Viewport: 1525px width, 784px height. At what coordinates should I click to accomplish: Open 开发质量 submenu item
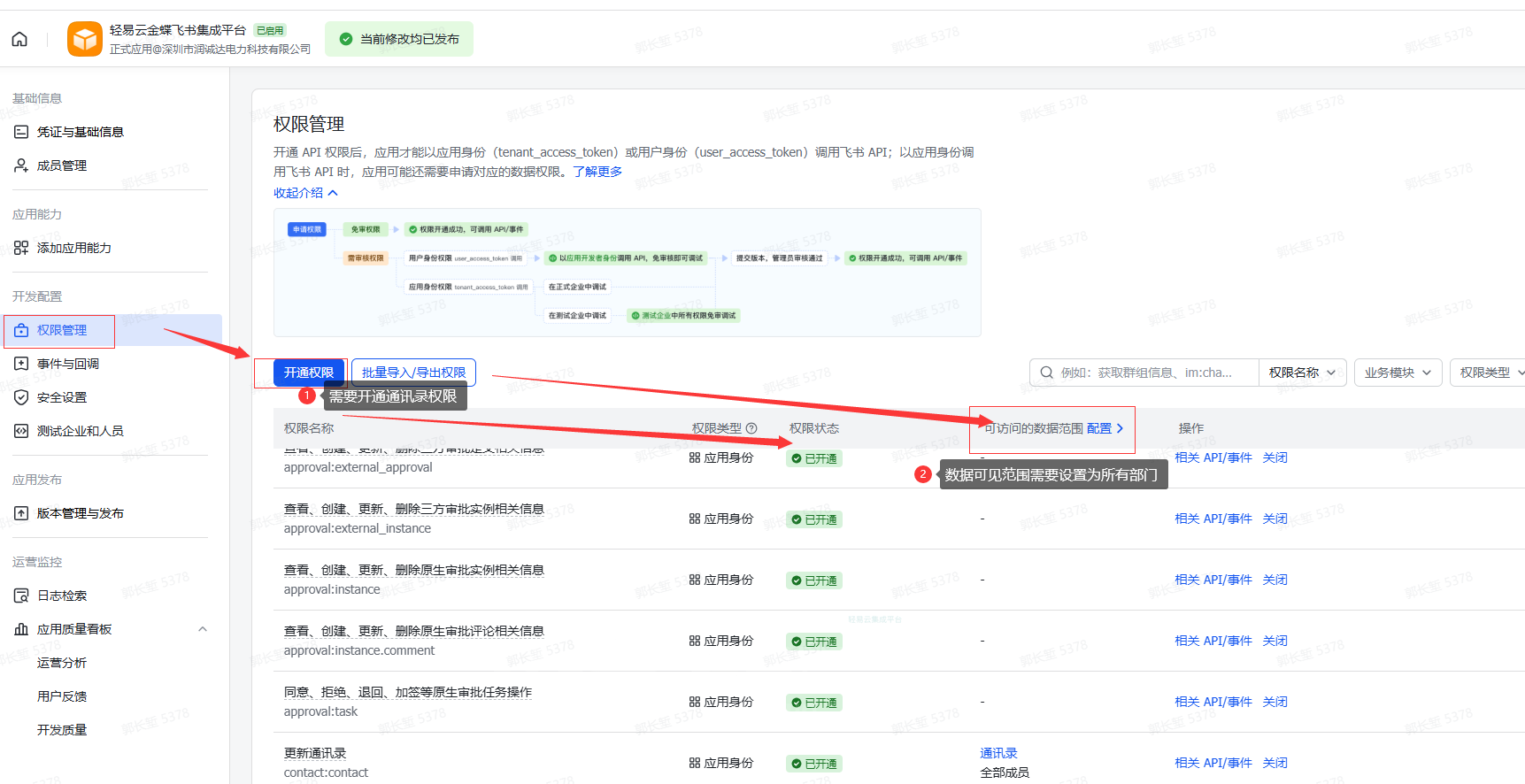click(x=62, y=730)
